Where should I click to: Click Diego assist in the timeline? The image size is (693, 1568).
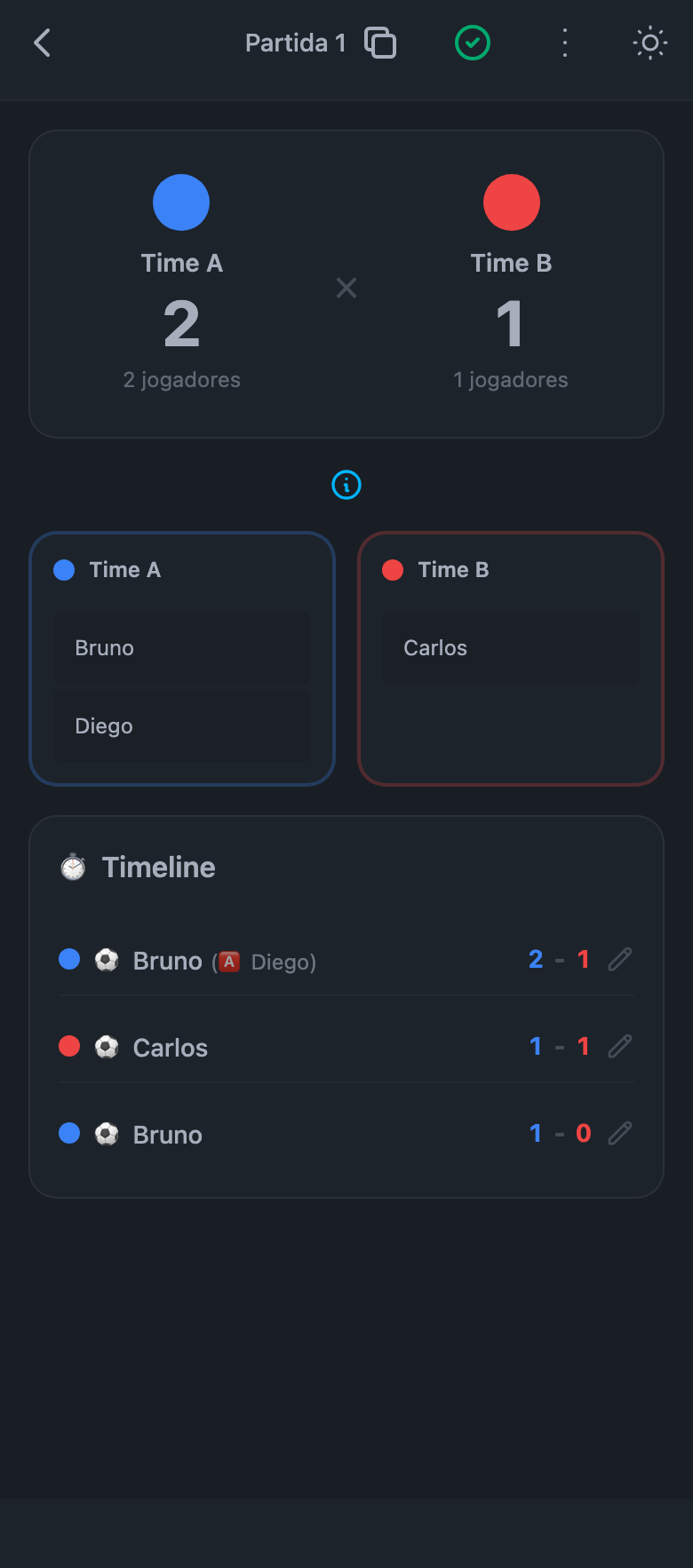click(x=282, y=962)
